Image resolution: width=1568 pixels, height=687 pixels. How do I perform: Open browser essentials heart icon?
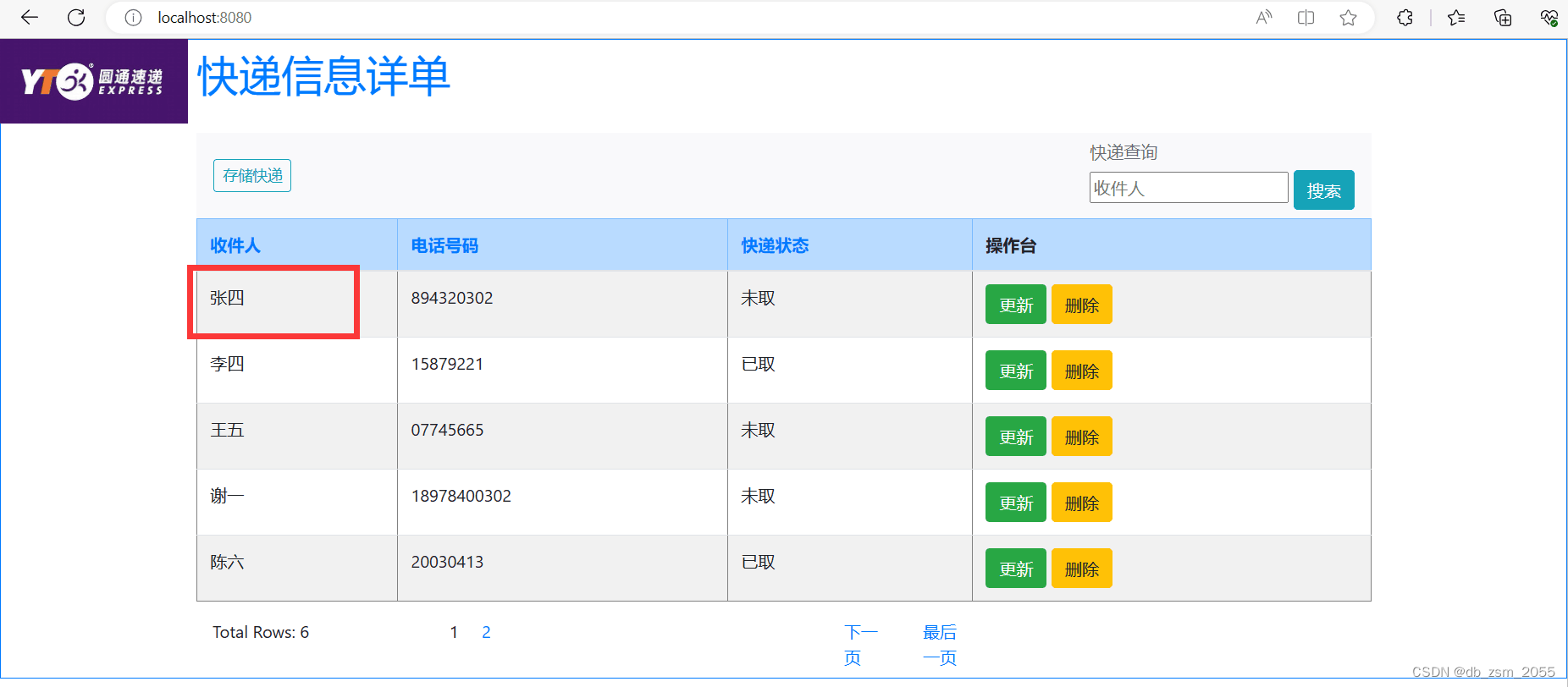[1549, 18]
